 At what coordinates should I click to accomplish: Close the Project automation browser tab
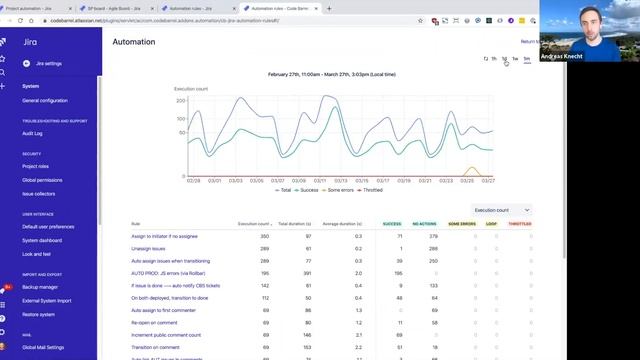[x=70, y=9]
